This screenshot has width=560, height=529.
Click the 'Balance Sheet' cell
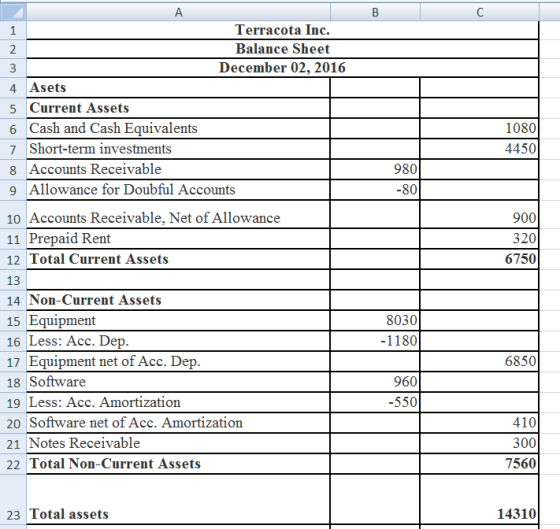tap(282, 49)
